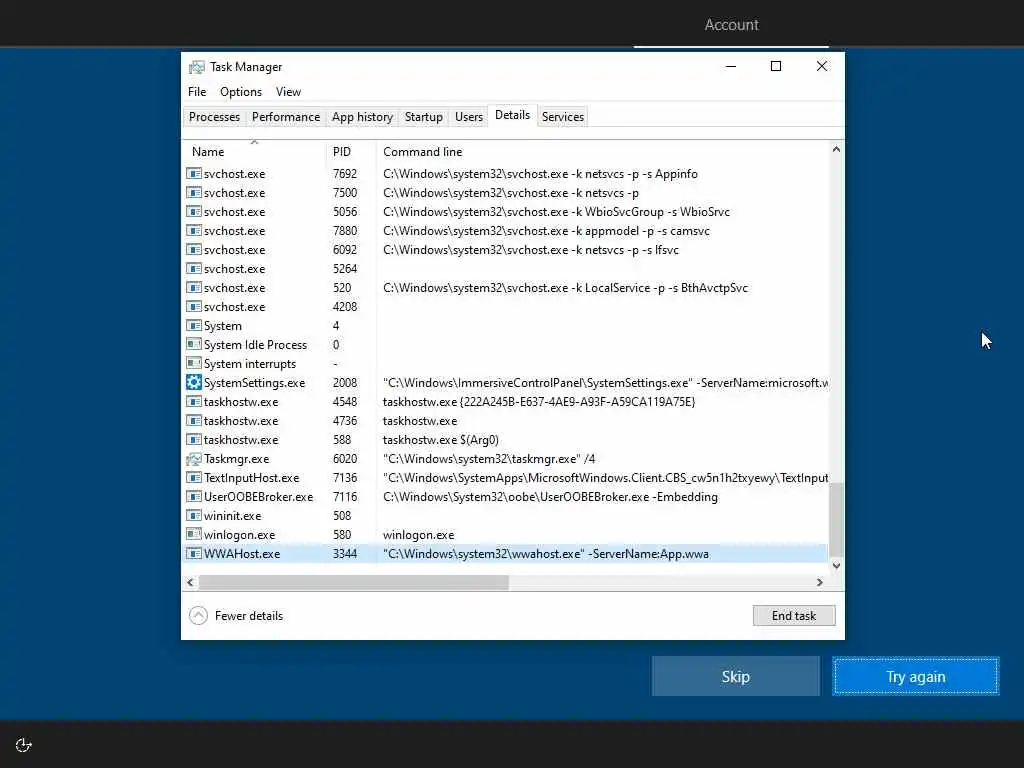The image size is (1024, 768).
Task: Click the icon beside winlogon.exe
Action: 194,535
